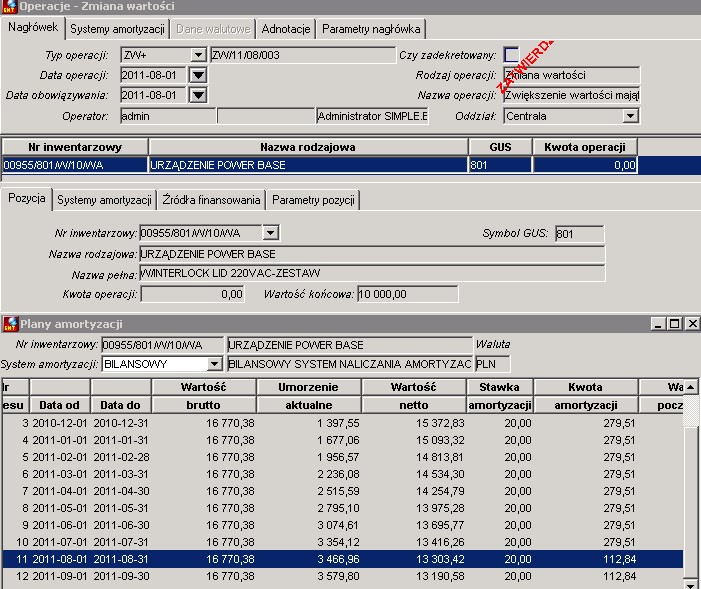Image resolution: width=701 pixels, height=589 pixels.
Task: Open the Nr inwentarzowy position dropdown
Action: point(270,233)
